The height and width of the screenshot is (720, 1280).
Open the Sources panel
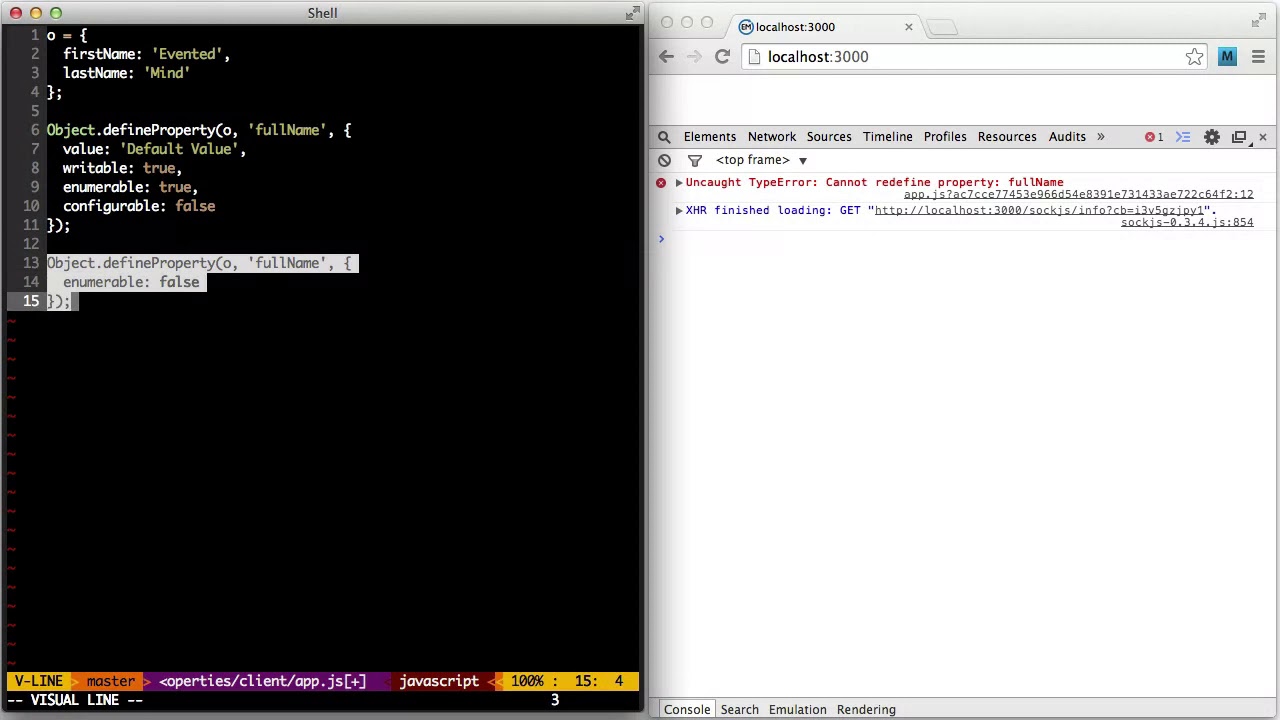(x=829, y=137)
